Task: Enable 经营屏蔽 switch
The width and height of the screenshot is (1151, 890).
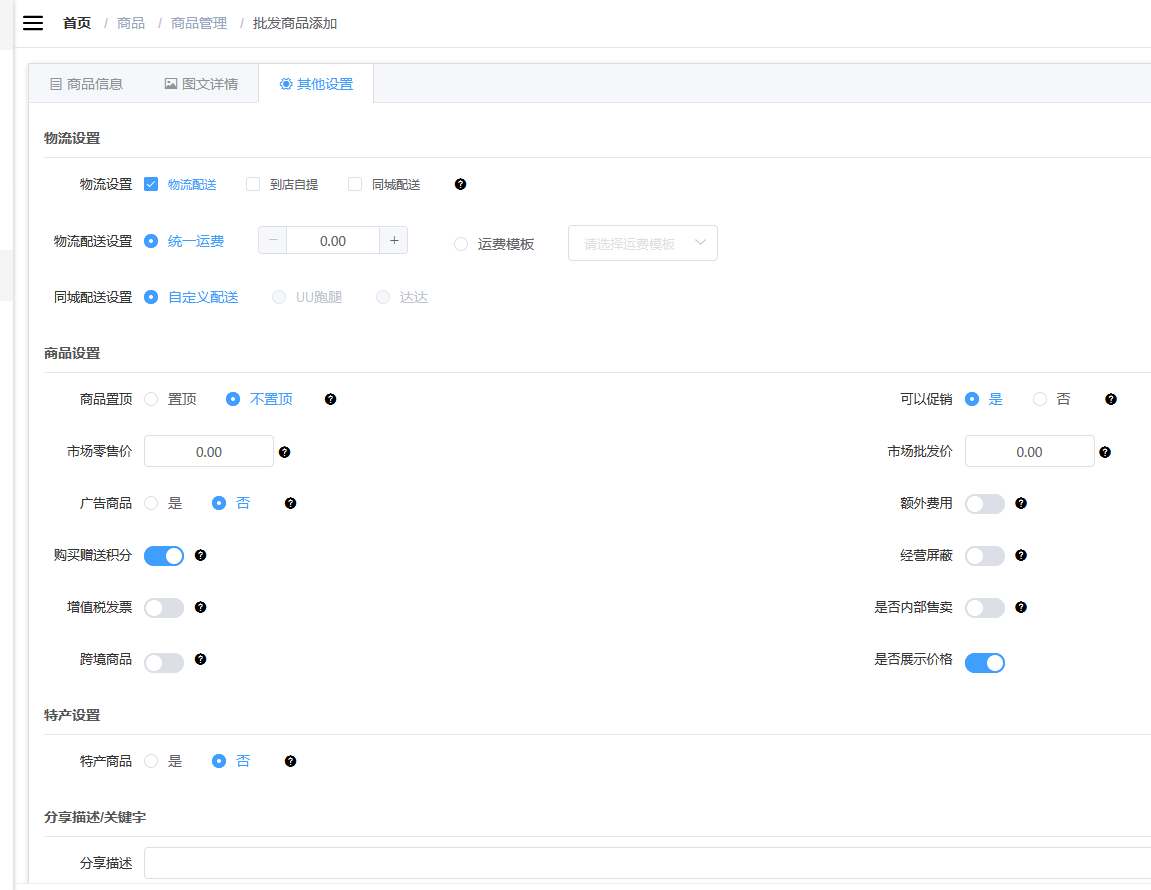Action: [984, 556]
